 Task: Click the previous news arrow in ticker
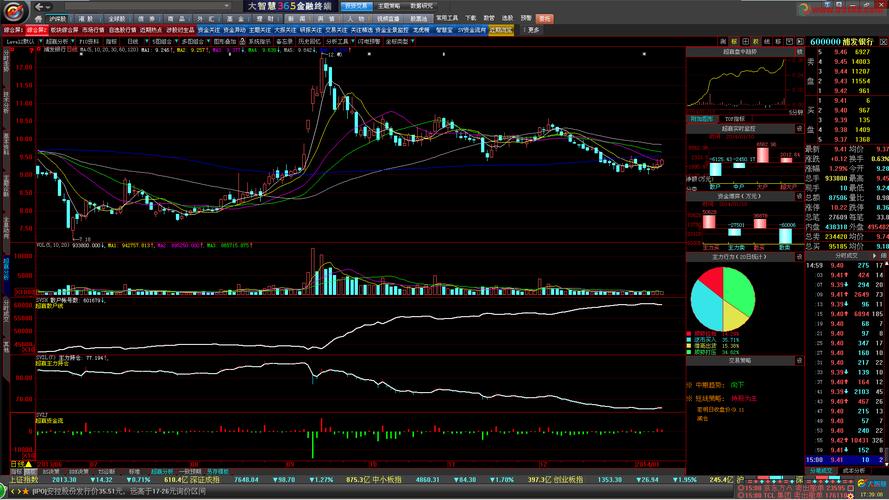click(12, 491)
